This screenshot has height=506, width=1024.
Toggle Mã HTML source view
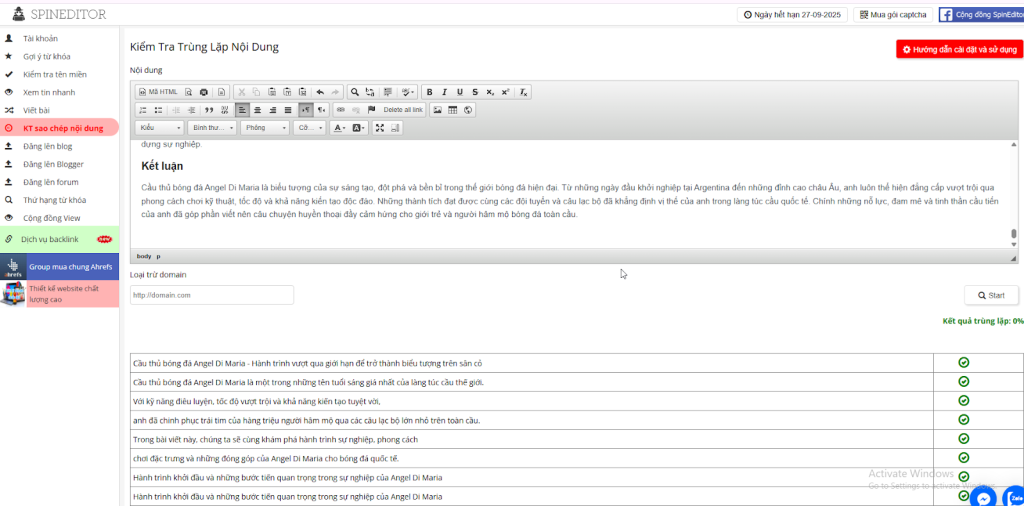(159, 92)
